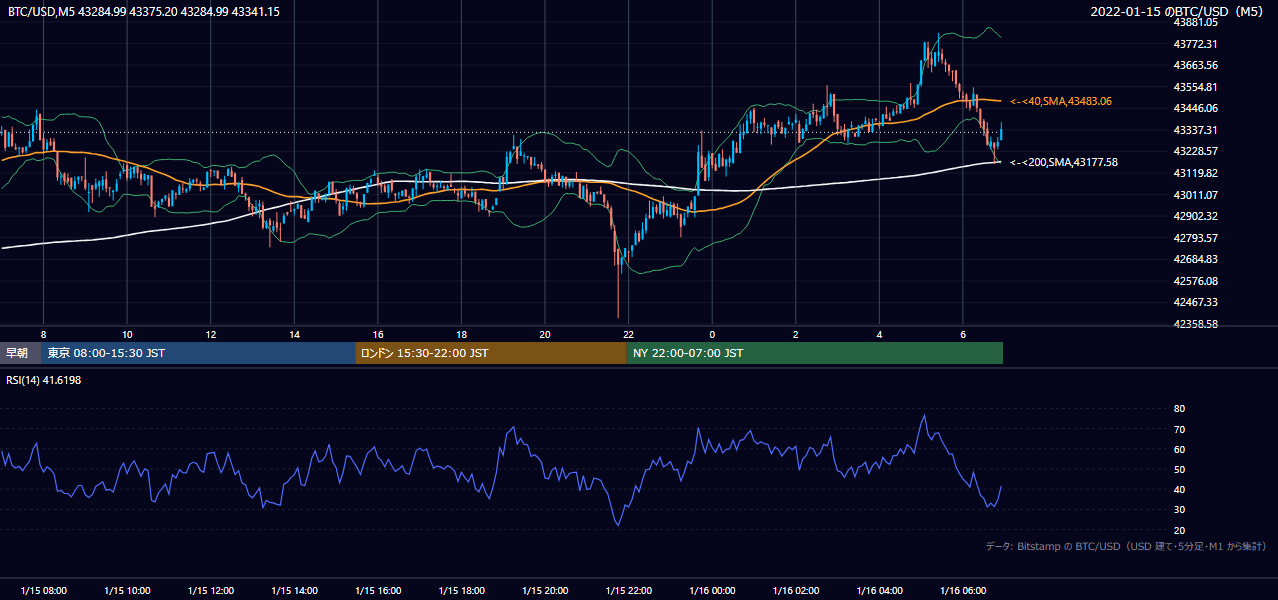Click the 1/15 22:00 bottom time label
Screen dimensions: 1278x600
point(628,590)
